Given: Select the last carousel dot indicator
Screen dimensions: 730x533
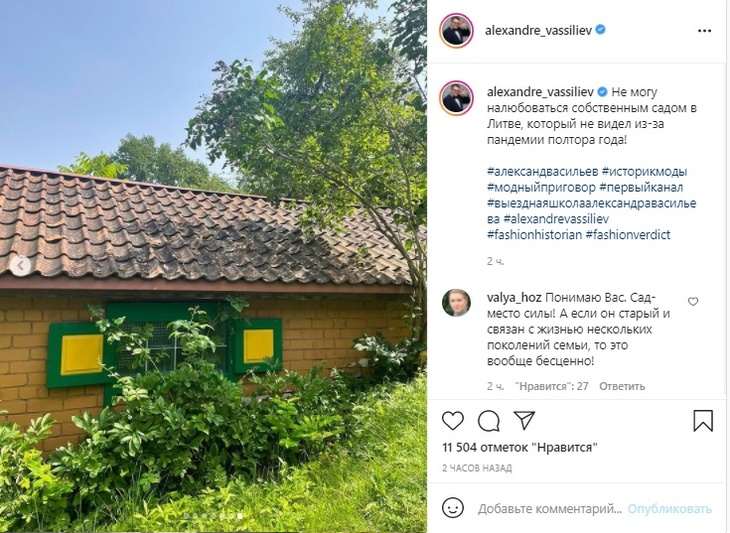Looking at the screenshot, I should 240,516.
